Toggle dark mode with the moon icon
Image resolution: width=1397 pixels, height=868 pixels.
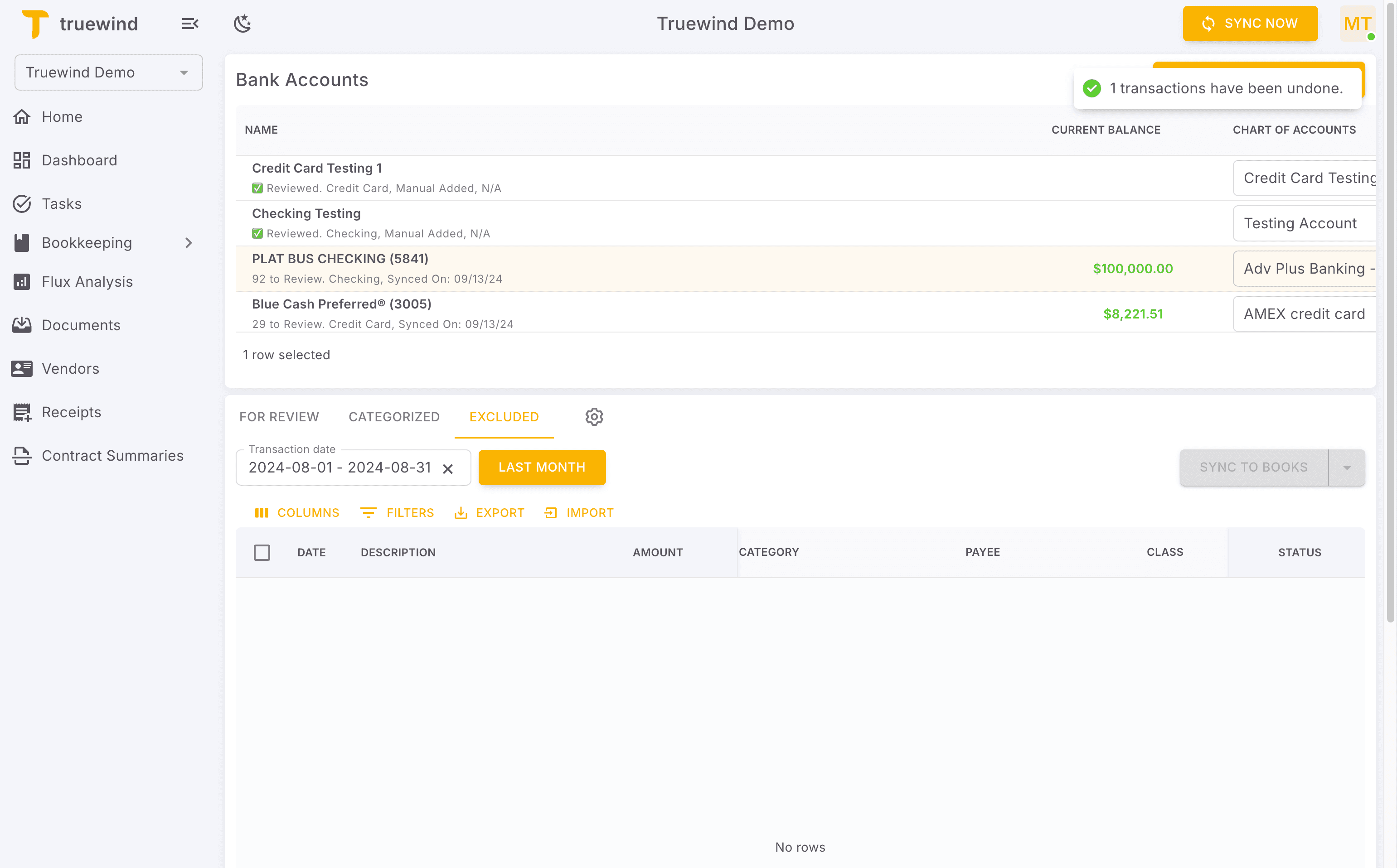coord(243,24)
